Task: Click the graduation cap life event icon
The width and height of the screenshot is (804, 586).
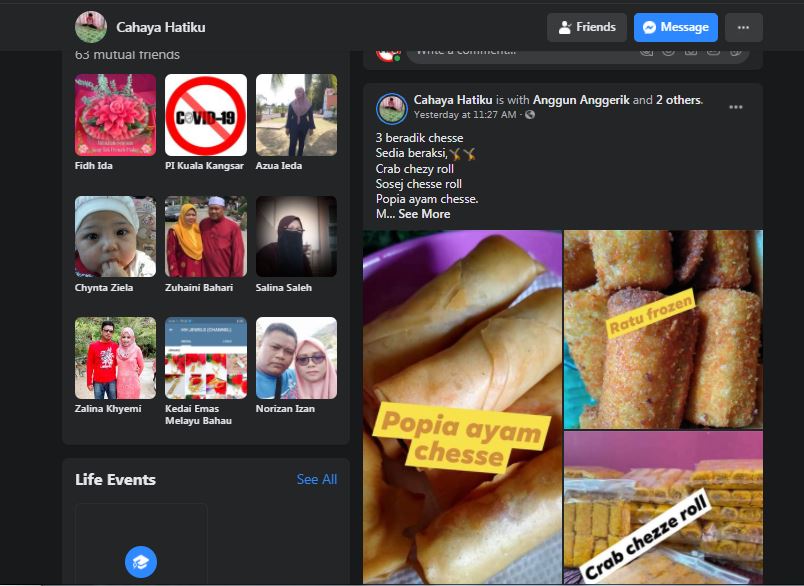Action: 141,562
